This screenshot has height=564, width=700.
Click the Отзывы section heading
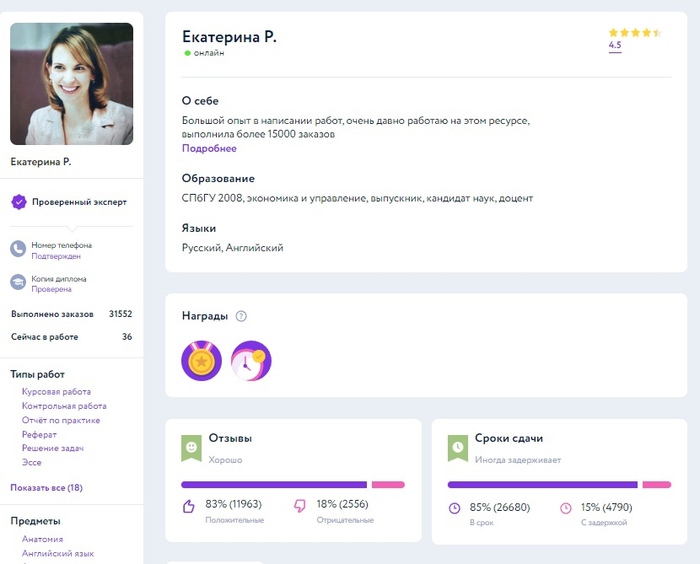(230, 438)
